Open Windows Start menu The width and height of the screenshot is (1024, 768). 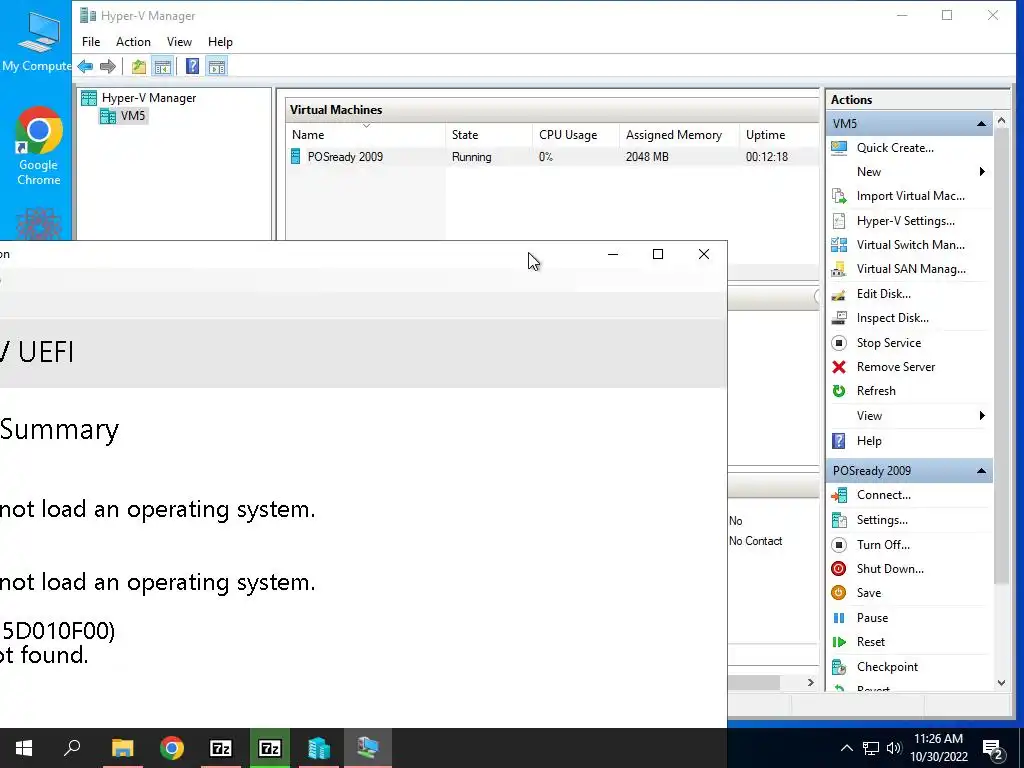24,748
